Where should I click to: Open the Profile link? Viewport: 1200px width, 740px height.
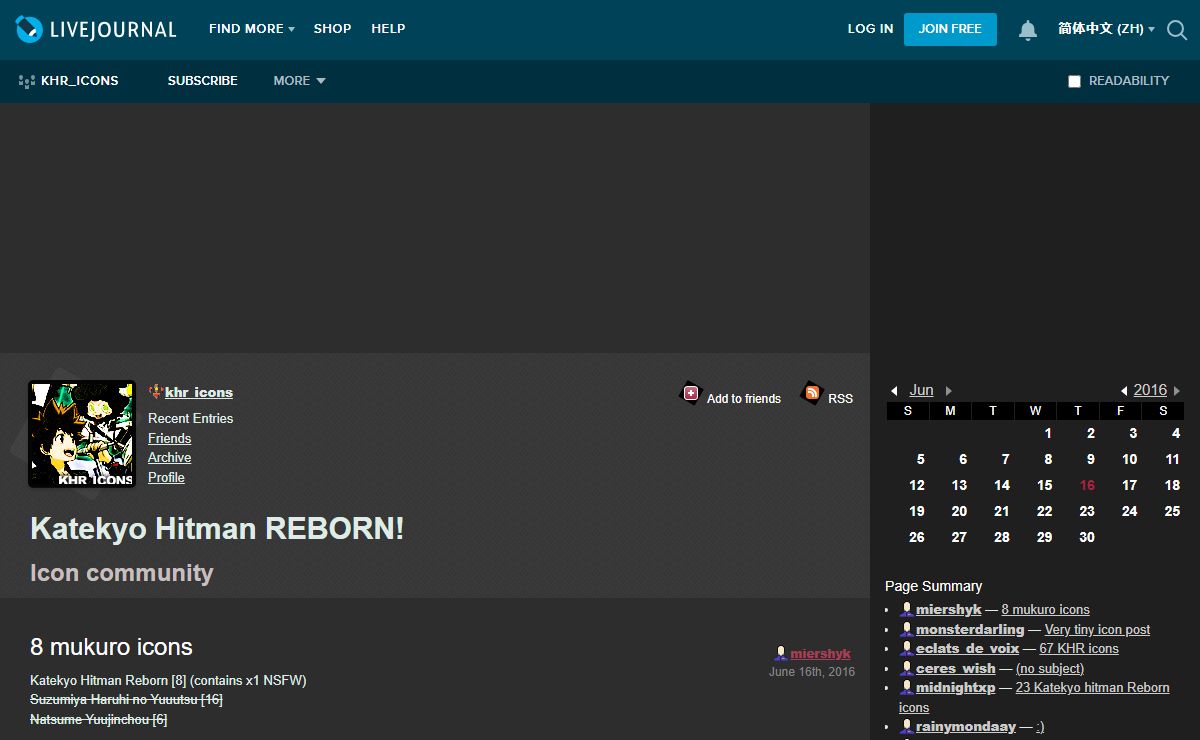click(x=166, y=477)
